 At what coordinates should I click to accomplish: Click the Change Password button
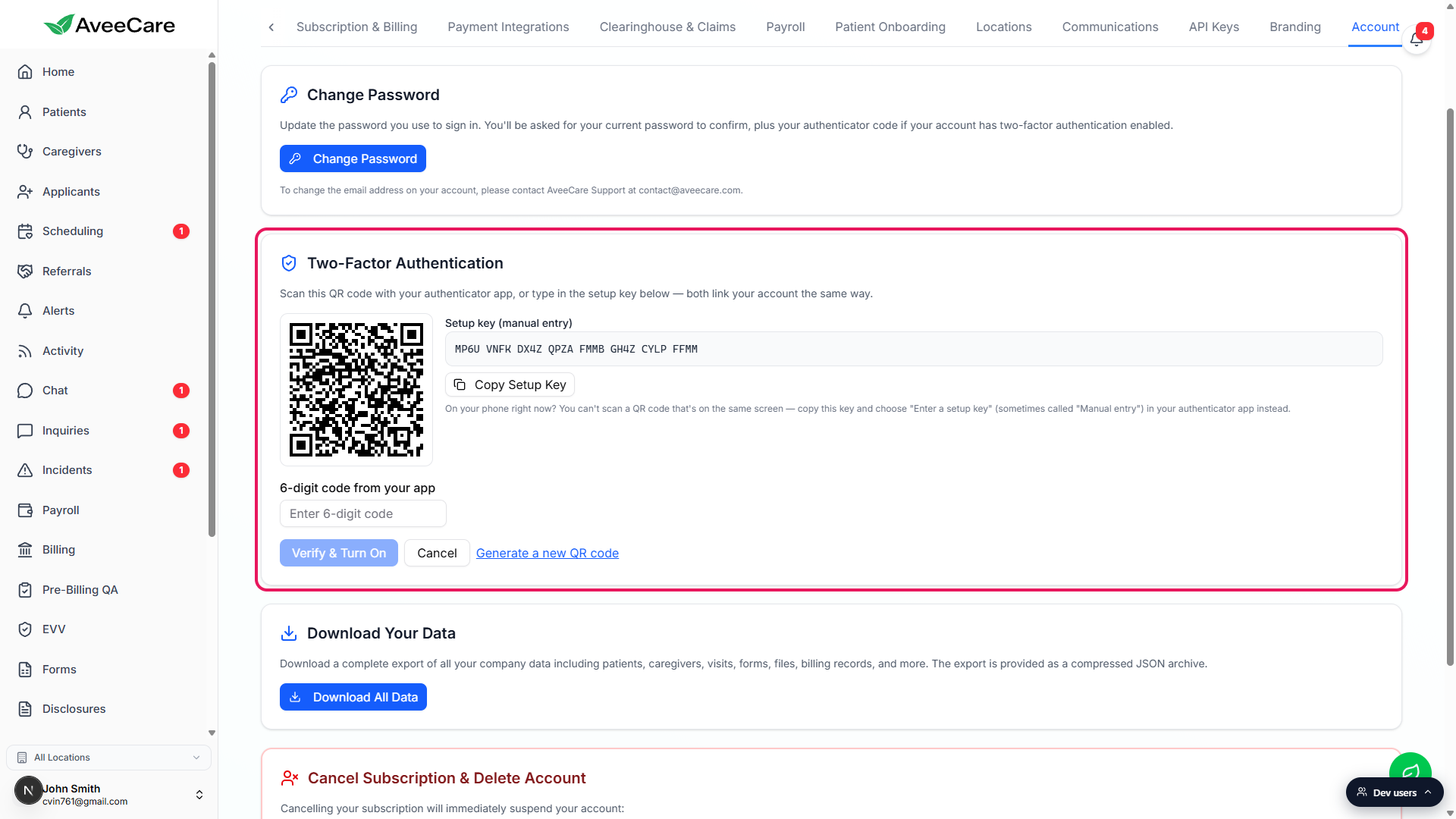[353, 158]
